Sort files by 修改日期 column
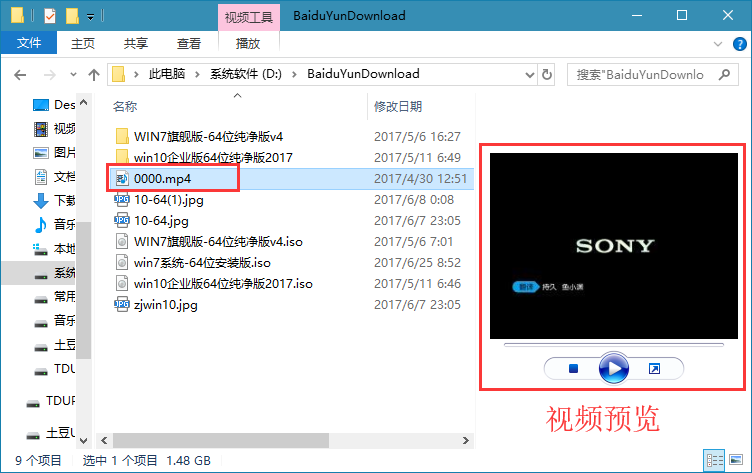 [398, 106]
